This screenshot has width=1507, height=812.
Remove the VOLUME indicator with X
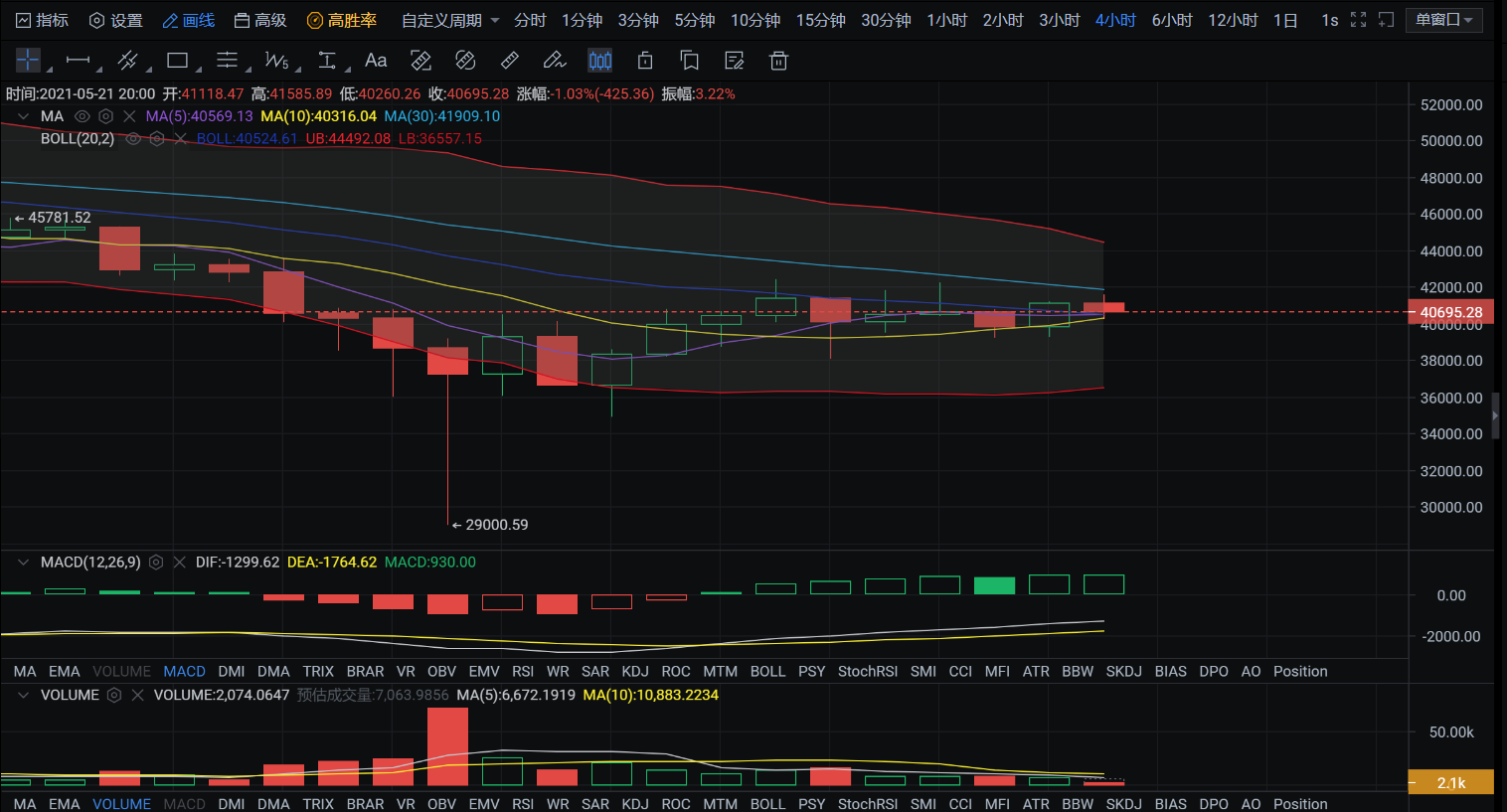click(138, 695)
